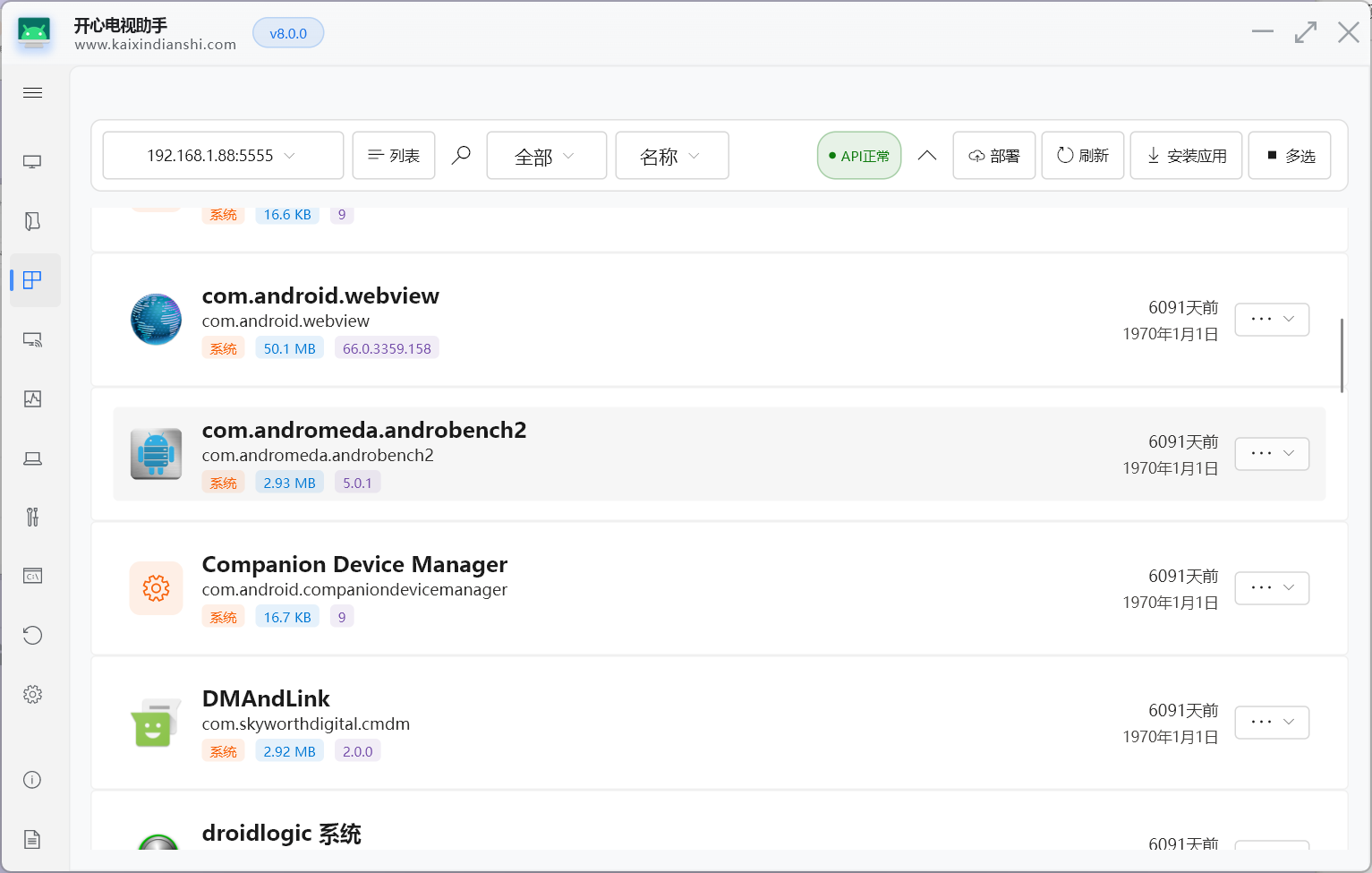
Task: Toggle the 多选 multi-select button
Action: (1290, 156)
